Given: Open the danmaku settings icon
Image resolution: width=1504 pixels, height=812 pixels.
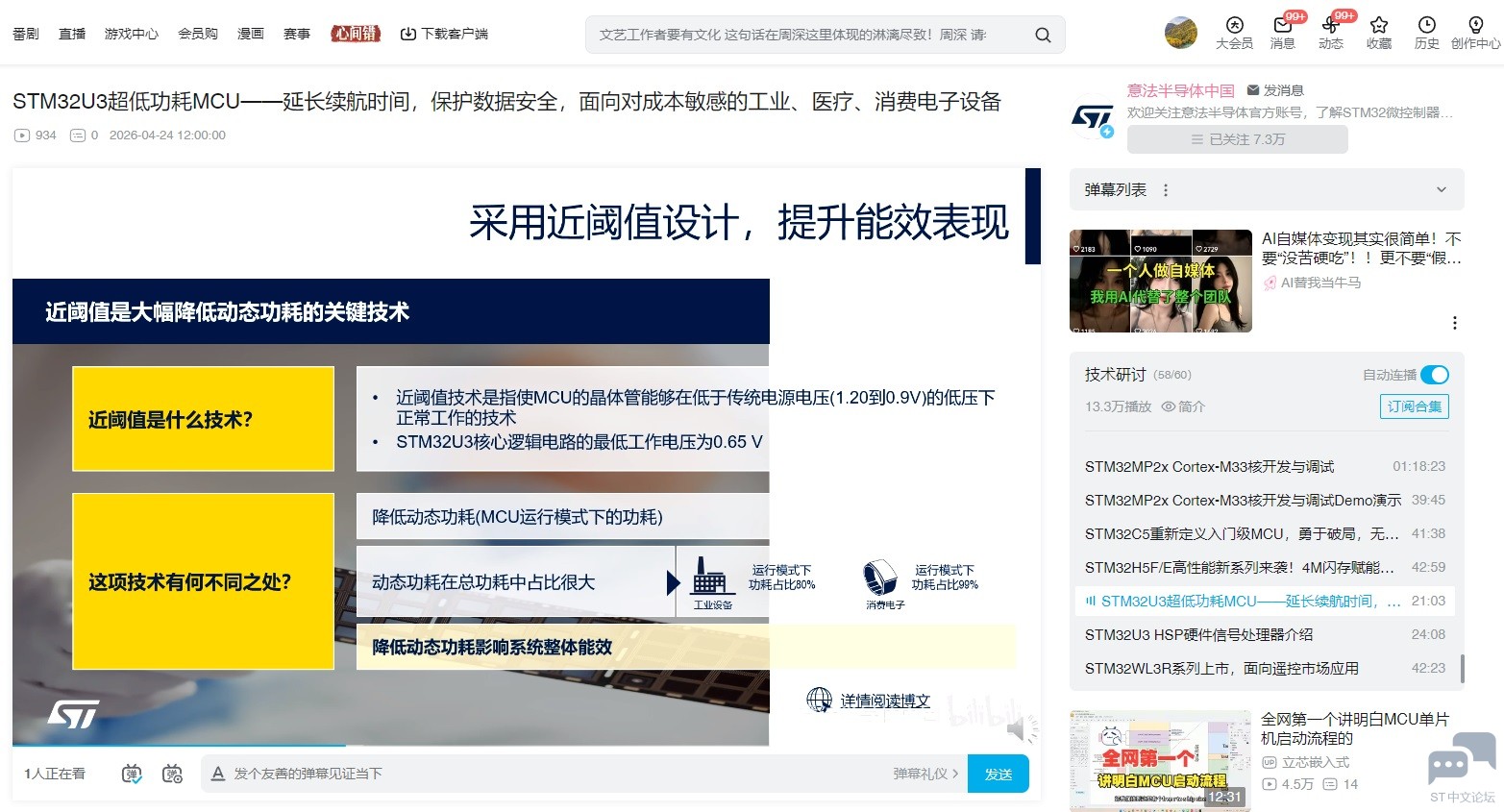Looking at the screenshot, I should click(173, 774).
